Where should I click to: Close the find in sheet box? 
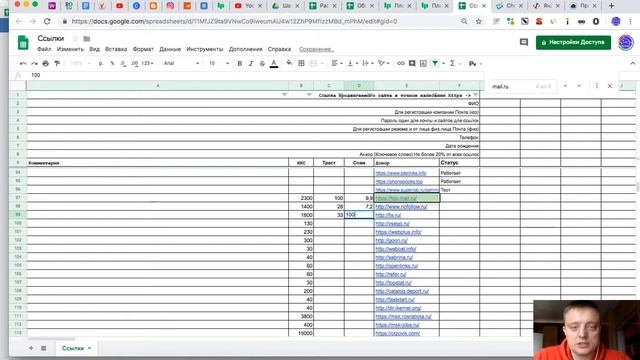[610, 86]
